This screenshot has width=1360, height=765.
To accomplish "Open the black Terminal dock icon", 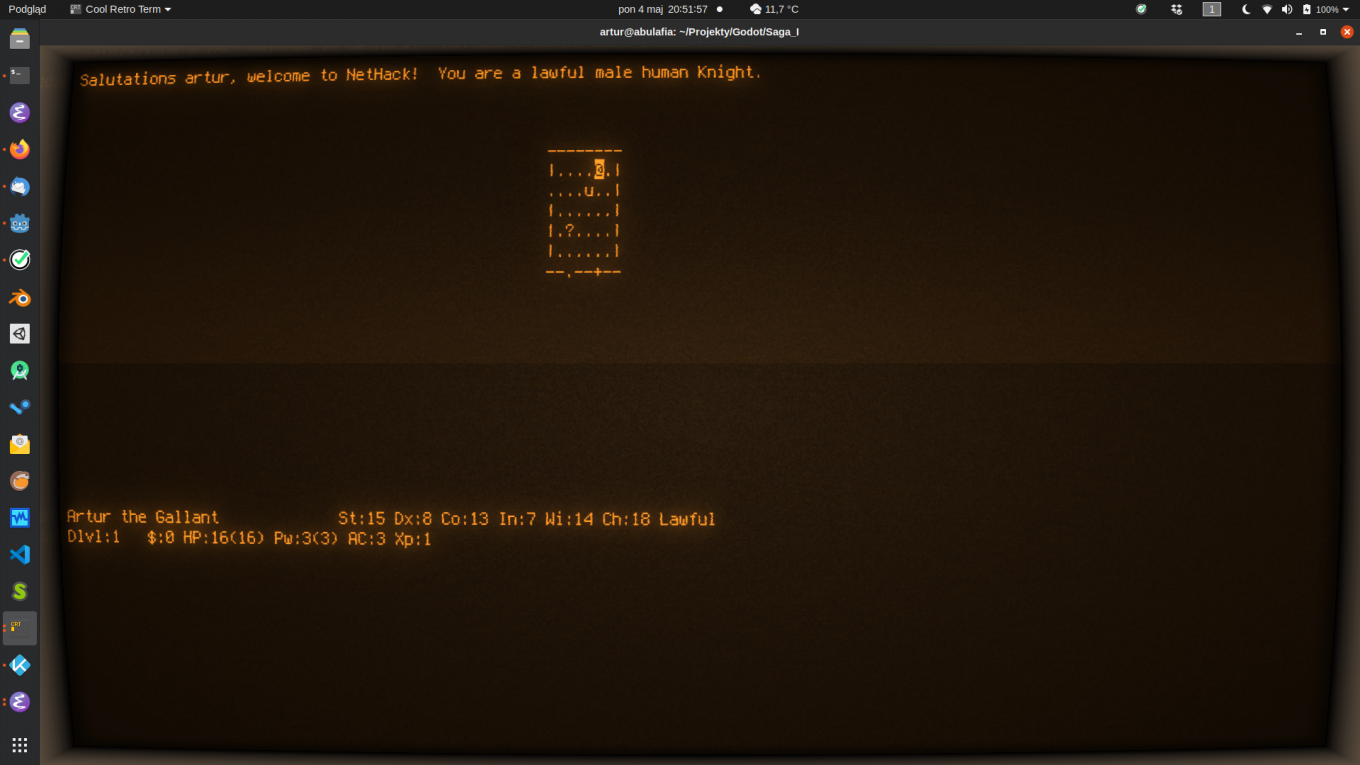I will pyautogui.click(x=20, y=76).
